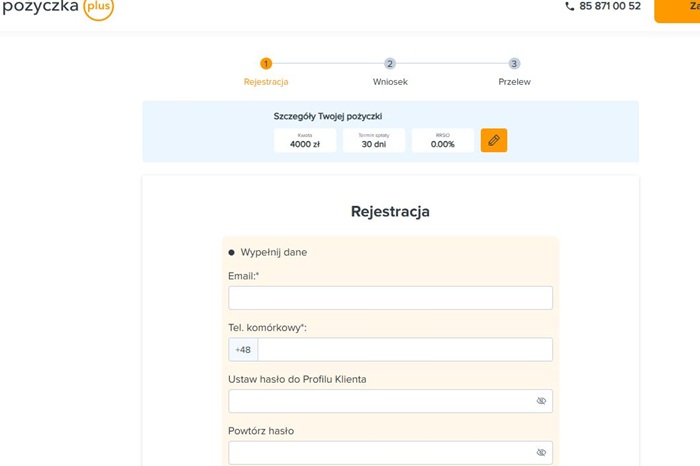
Task: Go to the Wniosek step label
Action: [390, 82]
